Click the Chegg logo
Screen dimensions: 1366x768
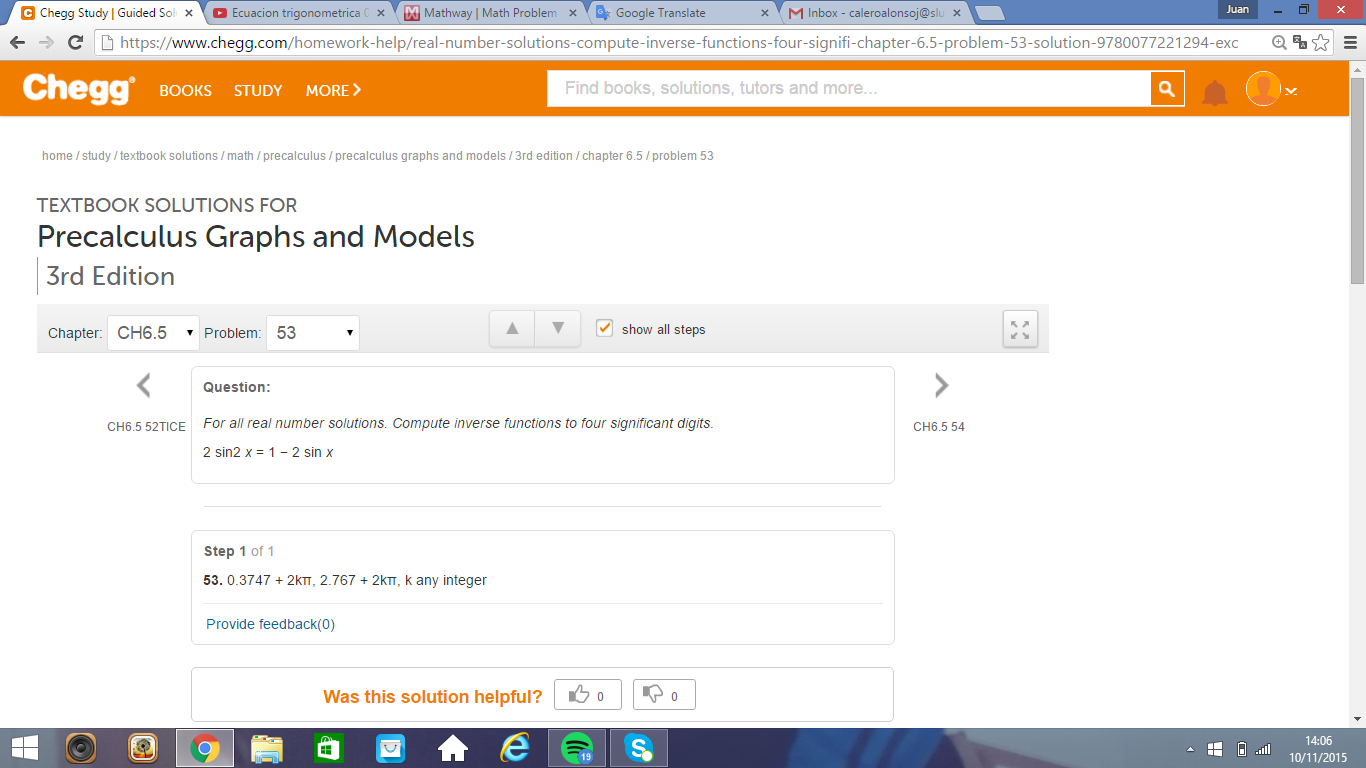77,88
